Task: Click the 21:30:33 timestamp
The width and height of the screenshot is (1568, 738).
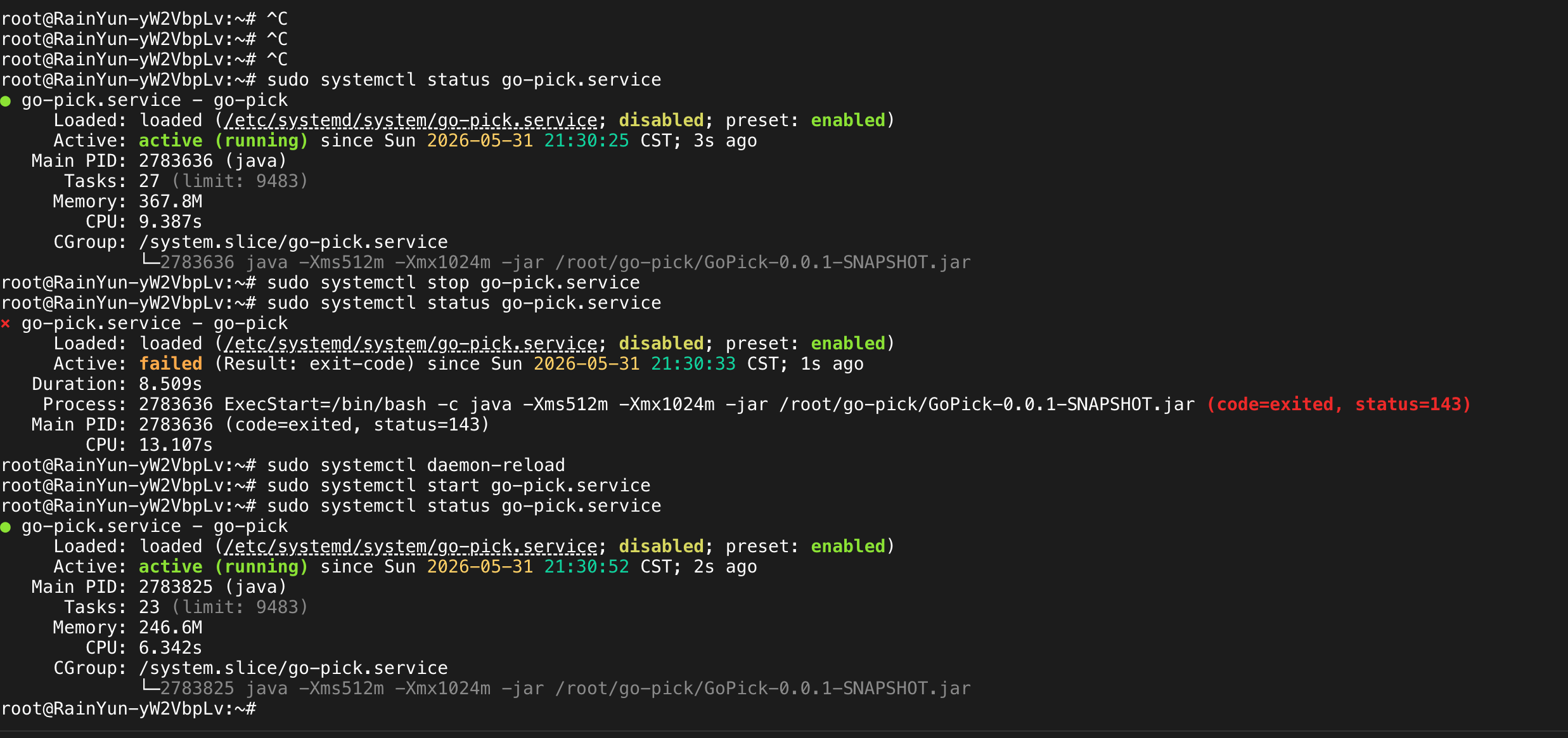Action: pyautogui.click(x=693, y=364)
